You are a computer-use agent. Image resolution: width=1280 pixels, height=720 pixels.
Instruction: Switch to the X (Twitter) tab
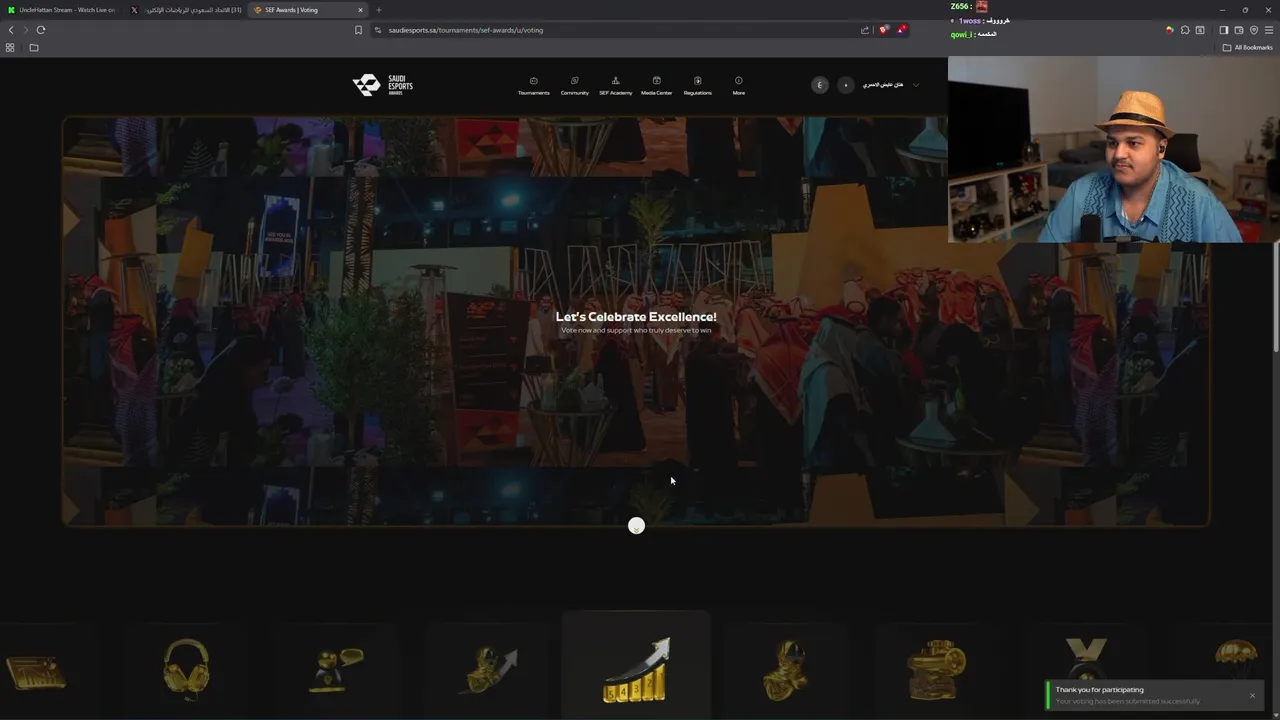click(185, 10)
